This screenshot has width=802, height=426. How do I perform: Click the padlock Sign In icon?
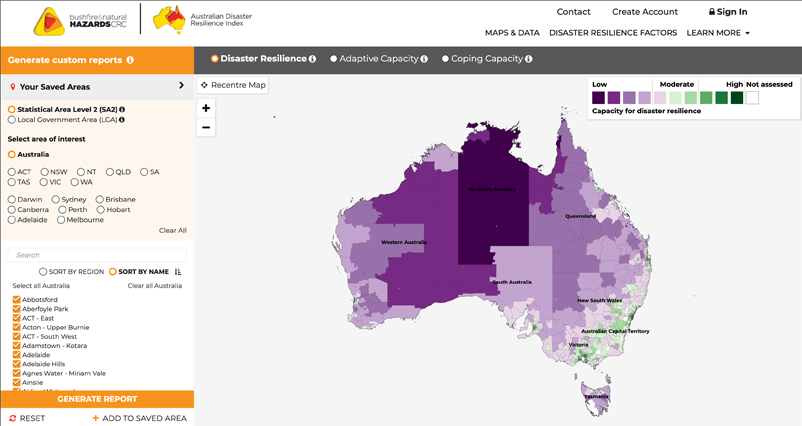[711, 11]
